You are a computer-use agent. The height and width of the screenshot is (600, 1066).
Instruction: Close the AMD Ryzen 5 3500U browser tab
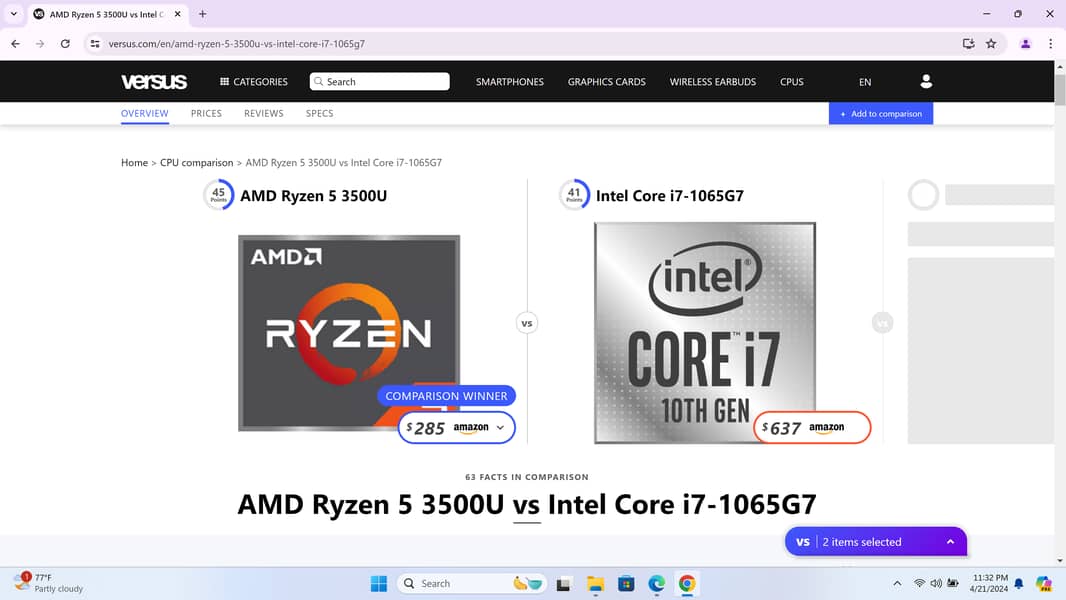point(177,14)
